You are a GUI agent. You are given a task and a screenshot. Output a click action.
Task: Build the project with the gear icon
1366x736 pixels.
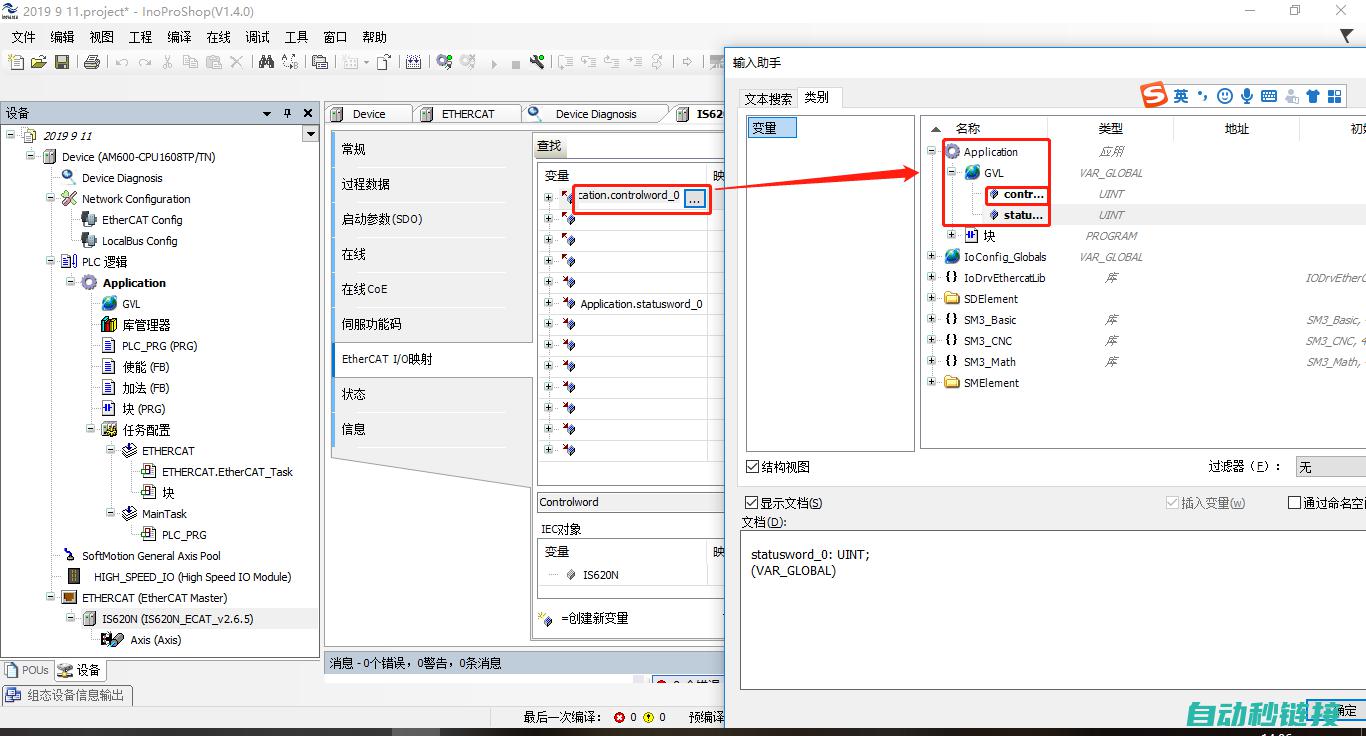click(444, 62)
